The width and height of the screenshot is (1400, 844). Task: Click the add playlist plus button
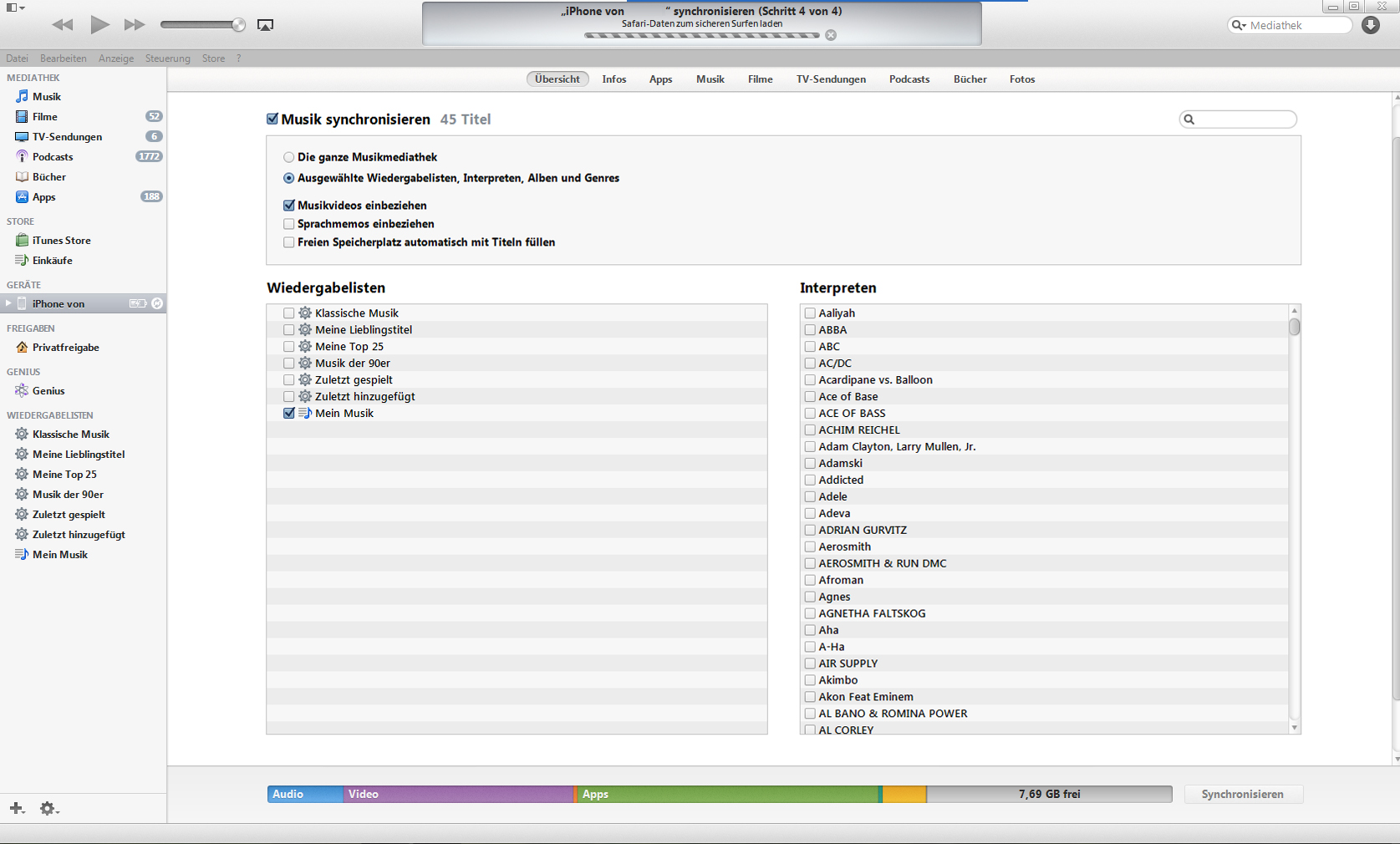pos(17,808)
